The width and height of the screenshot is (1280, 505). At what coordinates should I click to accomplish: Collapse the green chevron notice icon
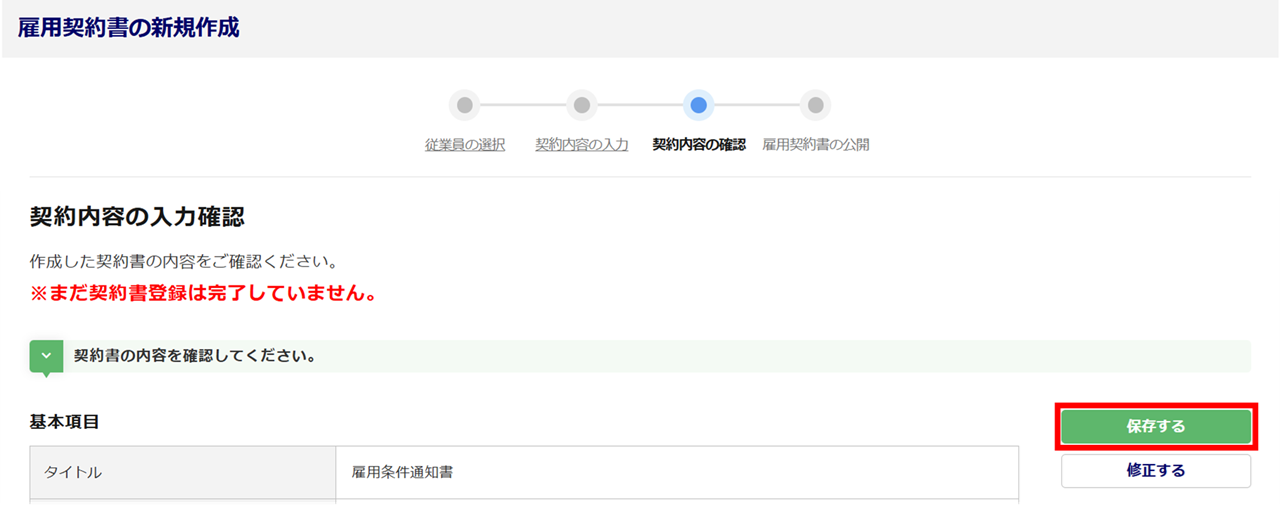[x=46, y=356]
